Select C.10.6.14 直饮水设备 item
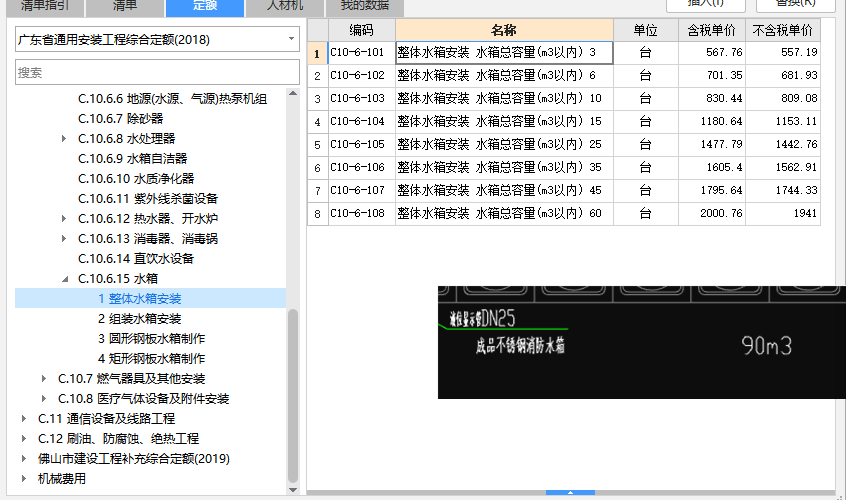The height and width of the screenshot is (500, 846). (136, 258)
